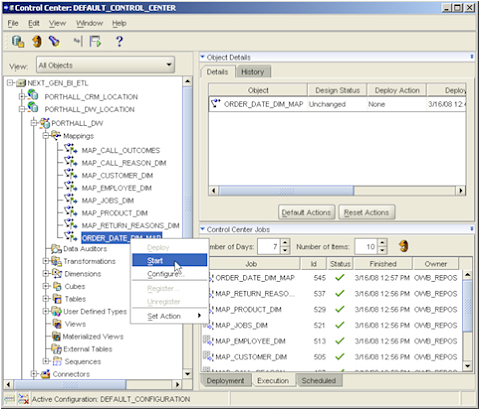Click refresh icon beside Number of Items
Viewport: 480px width, 410px height.
point(404,246)
